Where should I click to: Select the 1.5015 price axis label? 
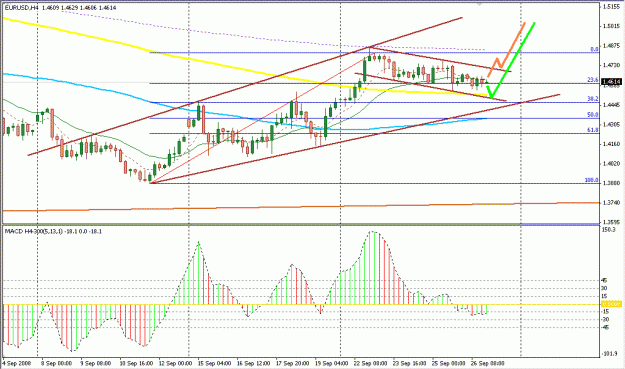click(611, 26)
